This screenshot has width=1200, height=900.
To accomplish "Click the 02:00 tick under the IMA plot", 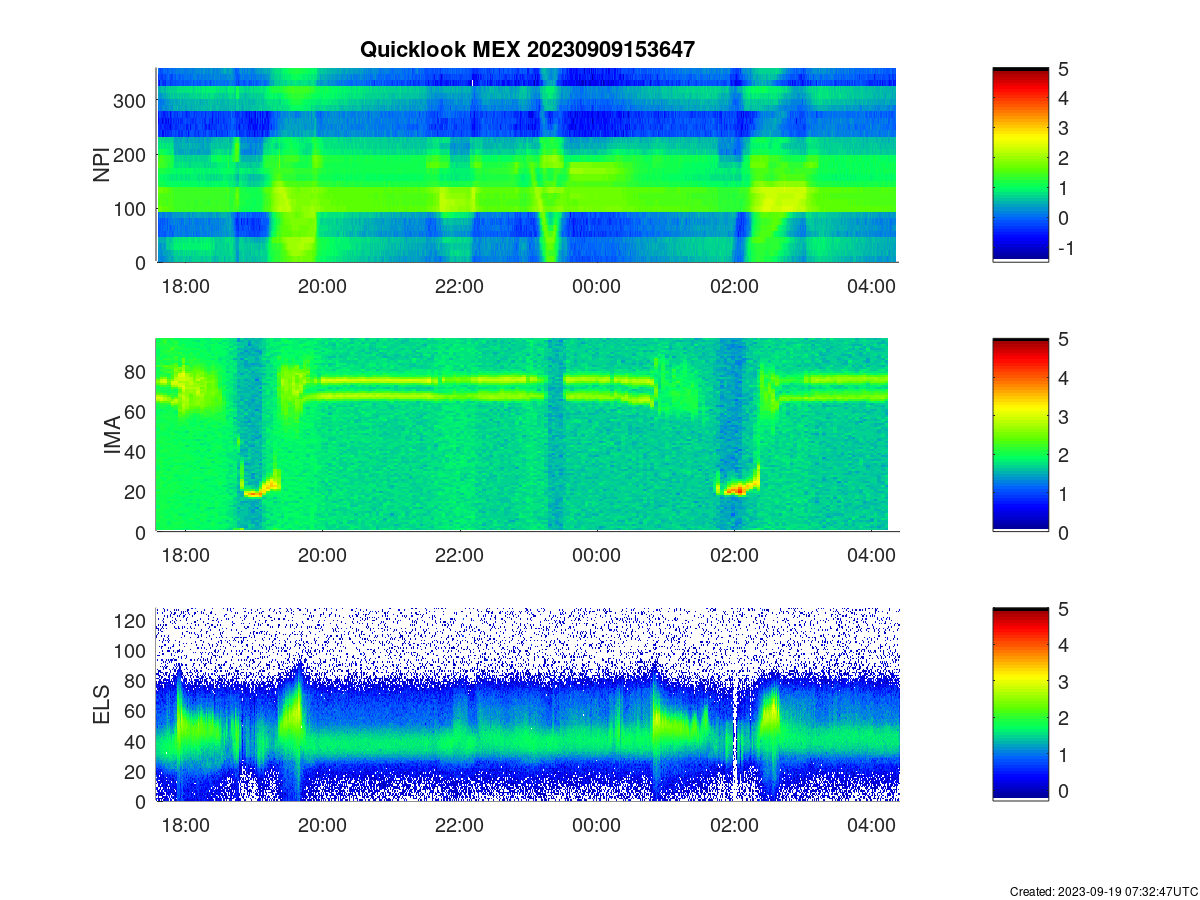I will [x=734, y=556].
